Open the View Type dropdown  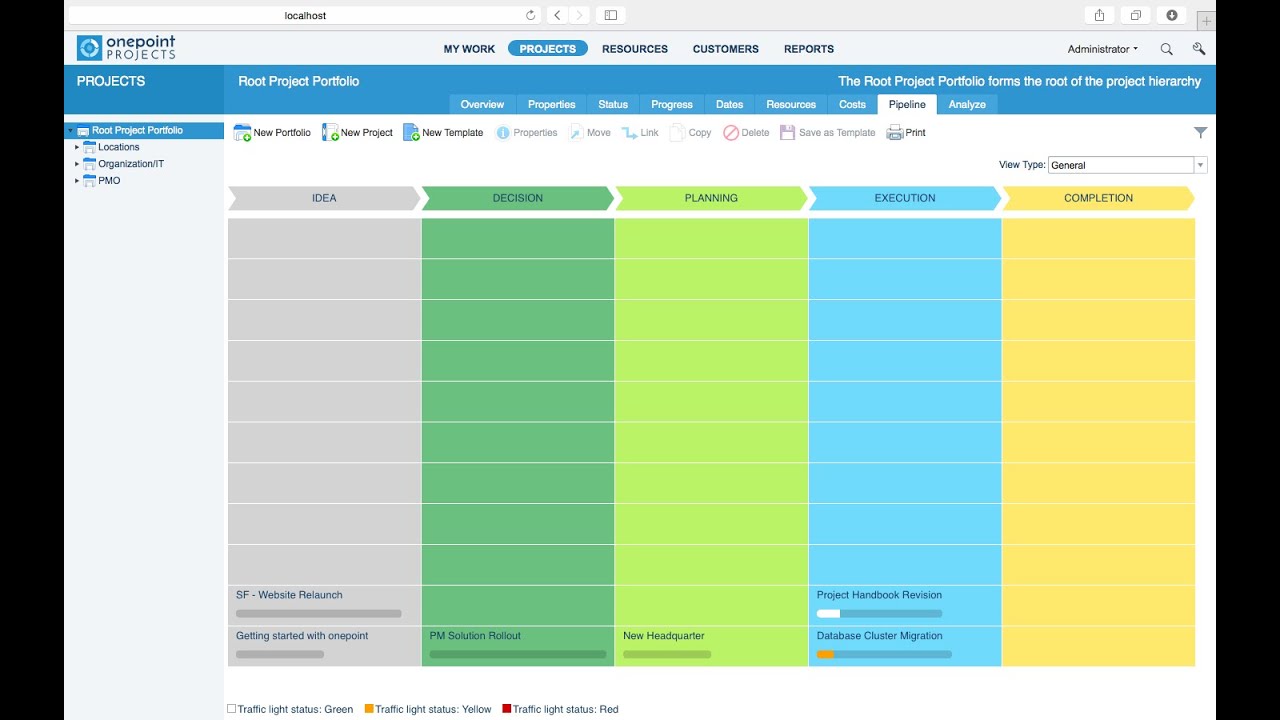pos(1200,165)
